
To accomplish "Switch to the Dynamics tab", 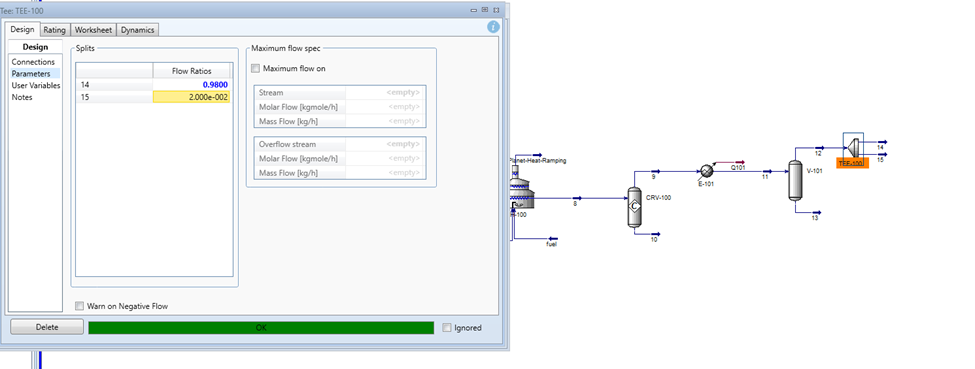I will (137, 30).
